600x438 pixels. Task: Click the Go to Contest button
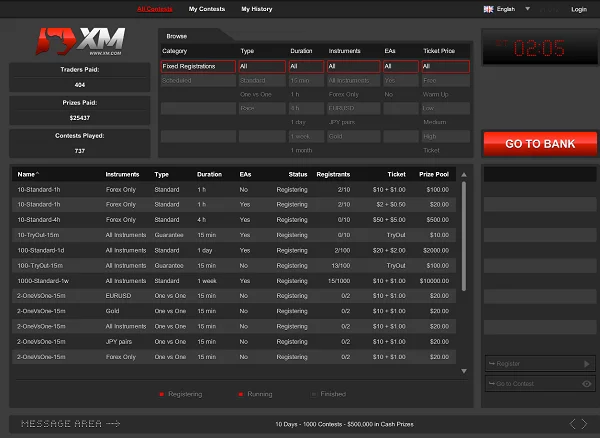click(540, 384)
